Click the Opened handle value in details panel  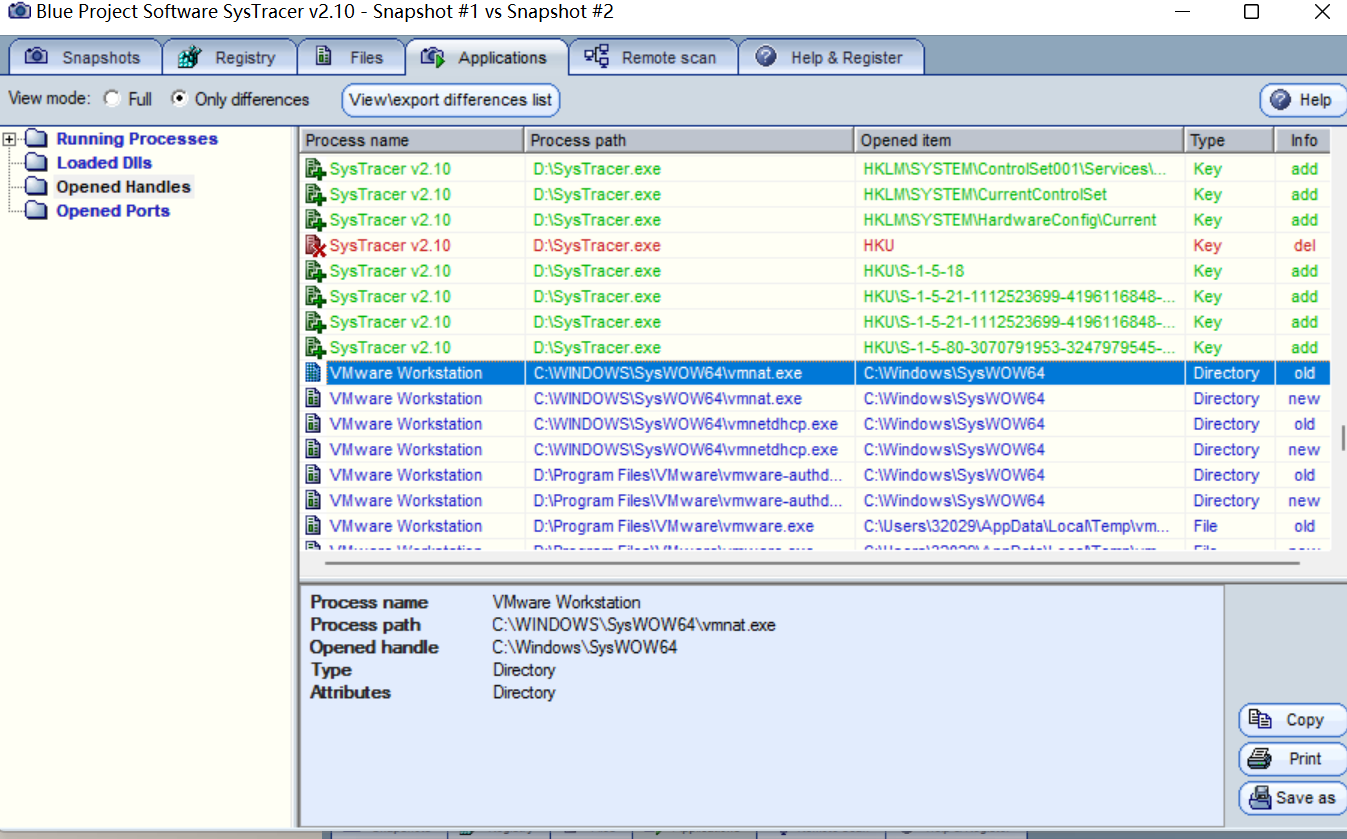point(585,647)
